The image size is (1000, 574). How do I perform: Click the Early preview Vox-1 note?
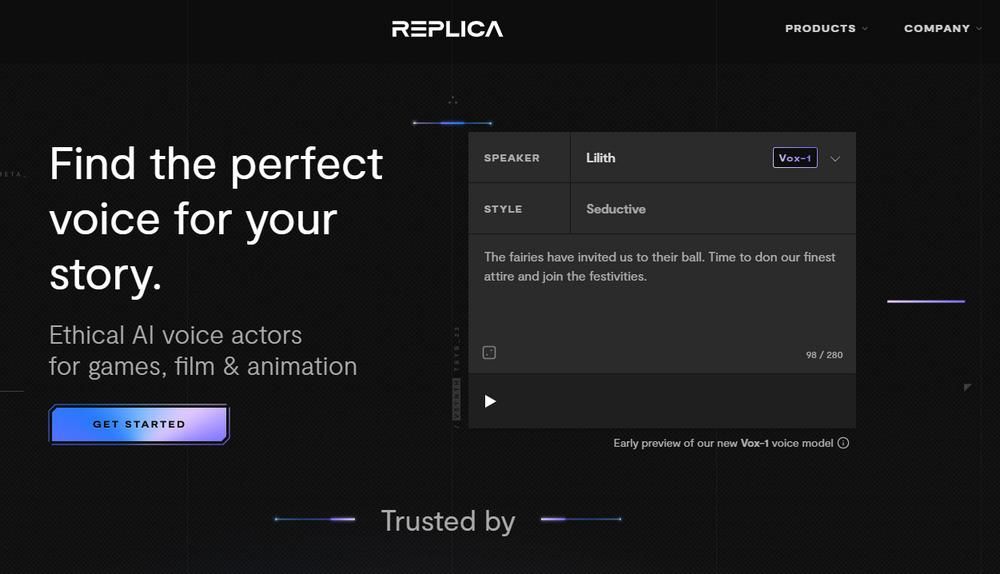click(x=723, y=443)
